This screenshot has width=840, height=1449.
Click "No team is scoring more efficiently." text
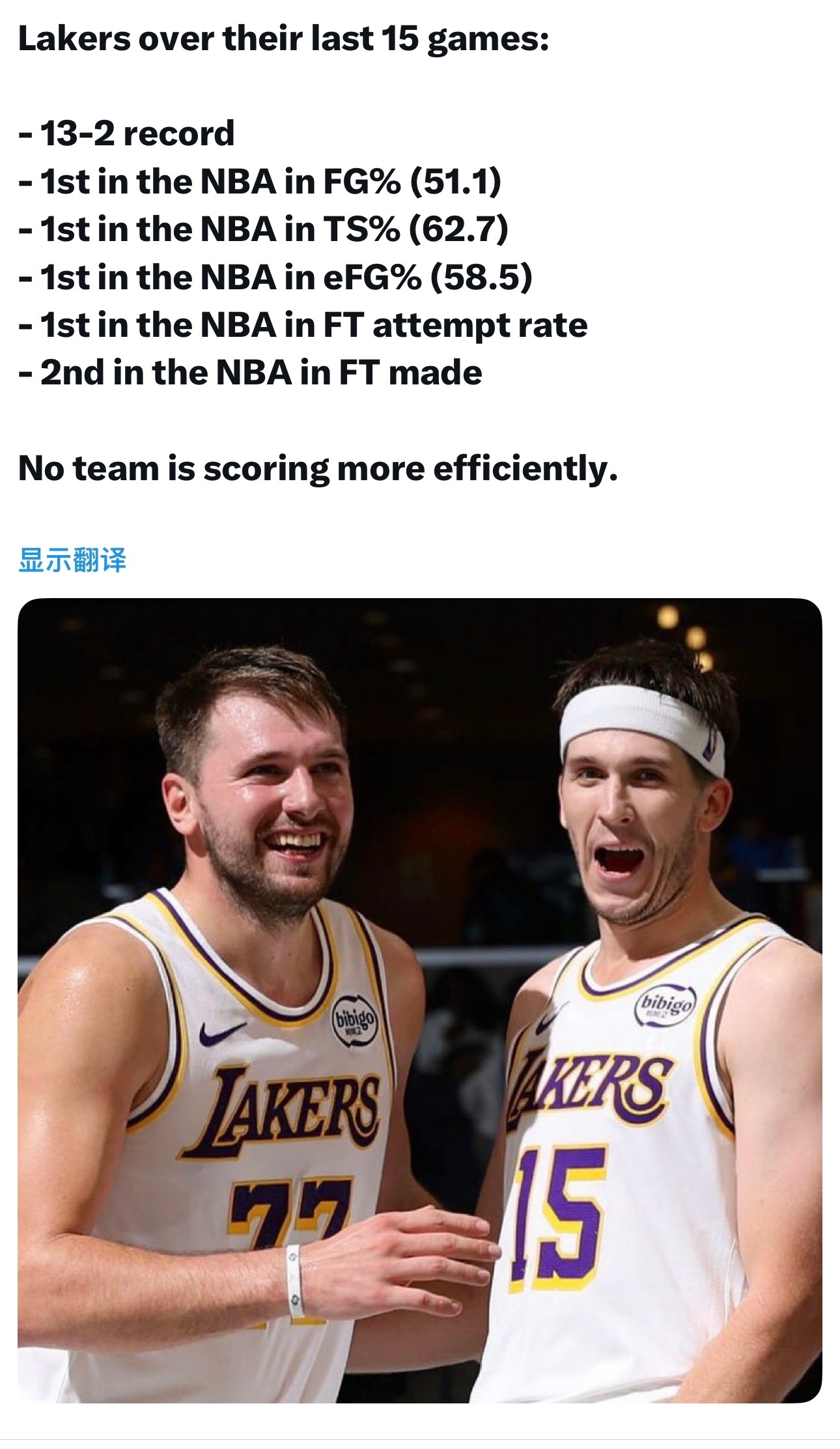click(318, 468)
